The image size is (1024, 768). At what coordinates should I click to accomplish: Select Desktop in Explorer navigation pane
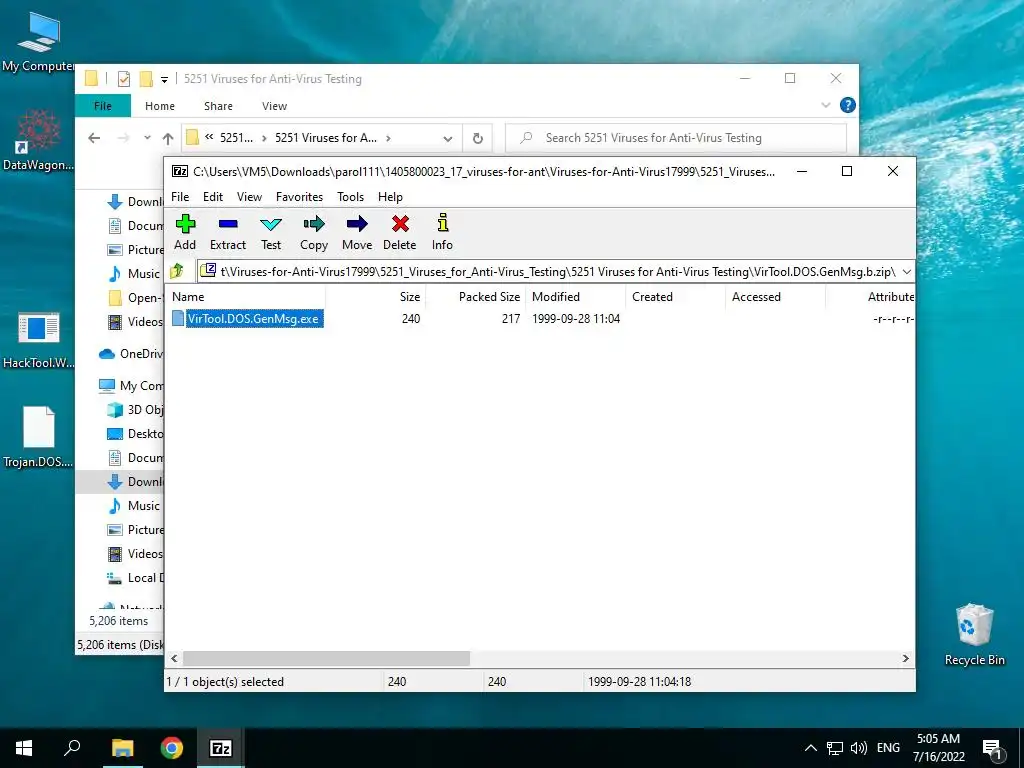pos(136,434)
